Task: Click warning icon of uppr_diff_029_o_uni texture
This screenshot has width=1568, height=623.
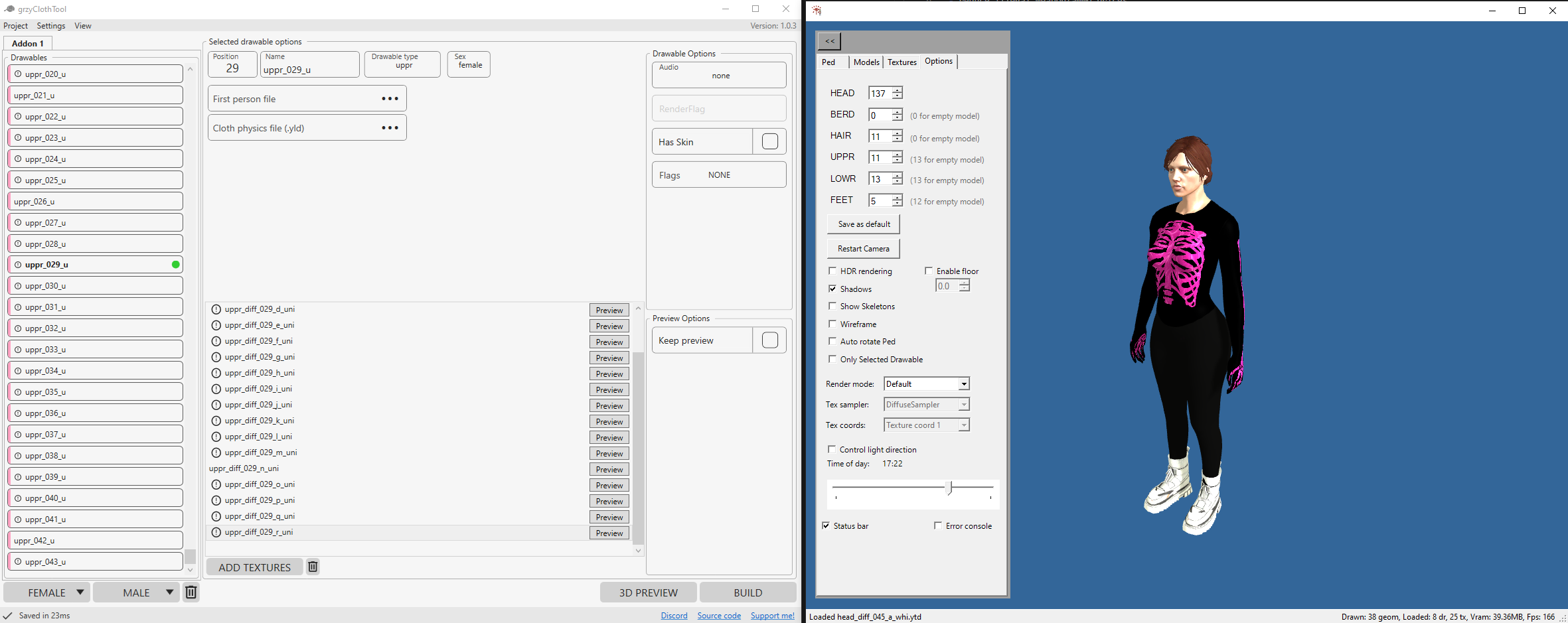Action: click(216, 484)
